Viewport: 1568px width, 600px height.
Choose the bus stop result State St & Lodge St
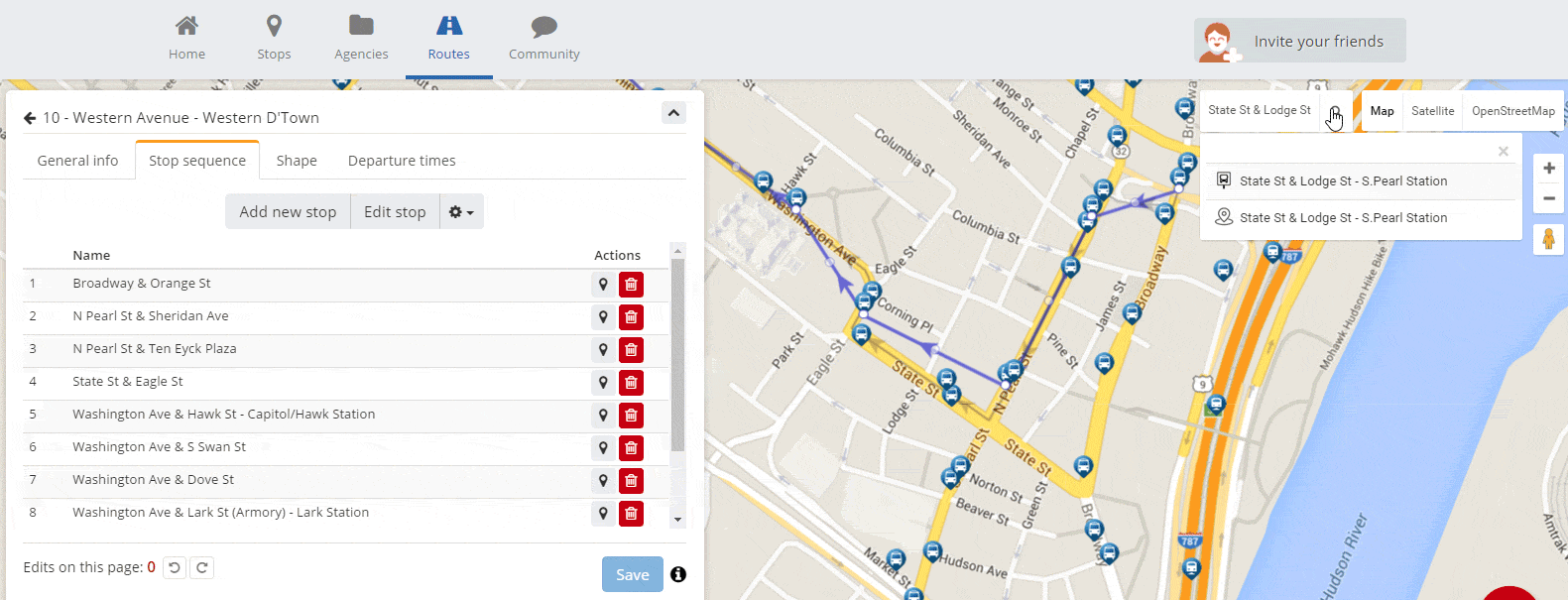[1359, 181]
